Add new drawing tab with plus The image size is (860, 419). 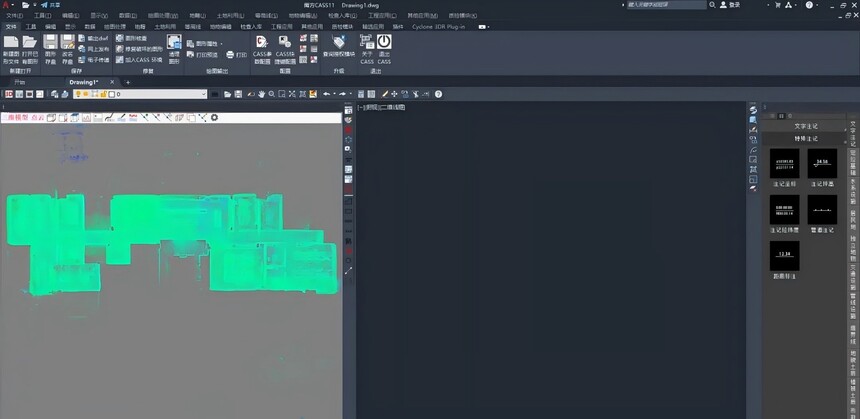pyautogui.click(x=128, y=82)
